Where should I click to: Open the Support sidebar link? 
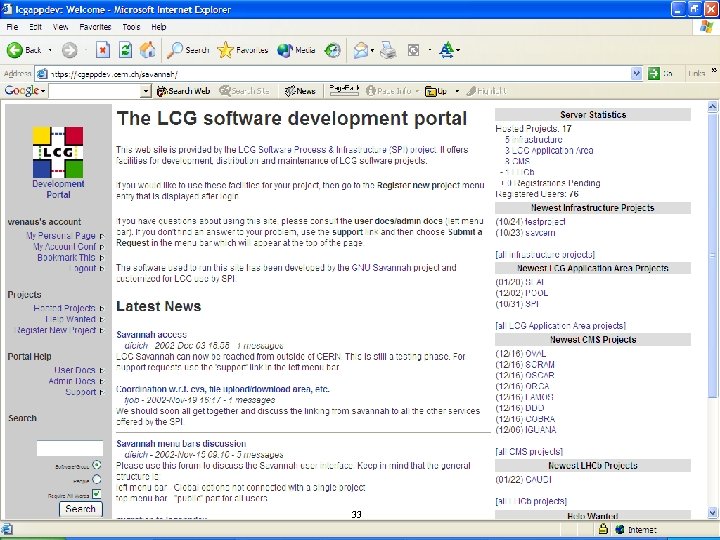point(81,392)
